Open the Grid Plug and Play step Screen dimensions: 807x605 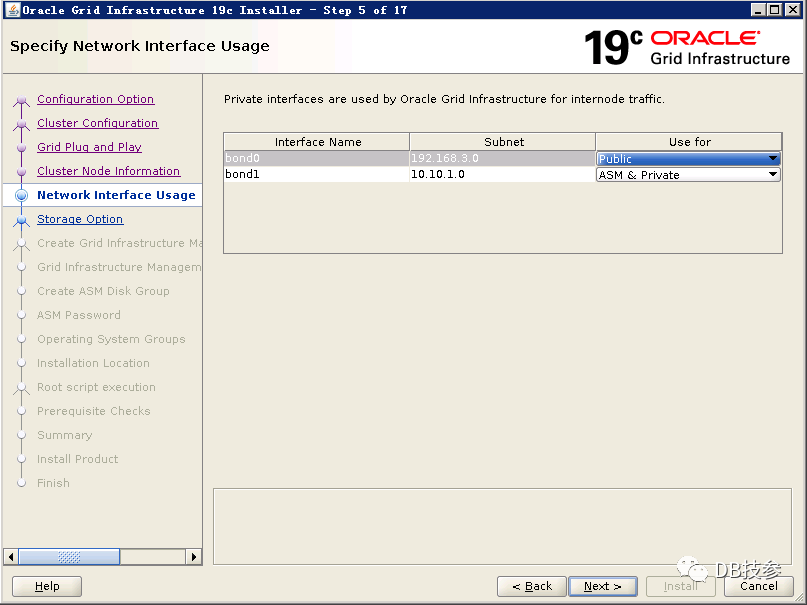click(89, 147)
